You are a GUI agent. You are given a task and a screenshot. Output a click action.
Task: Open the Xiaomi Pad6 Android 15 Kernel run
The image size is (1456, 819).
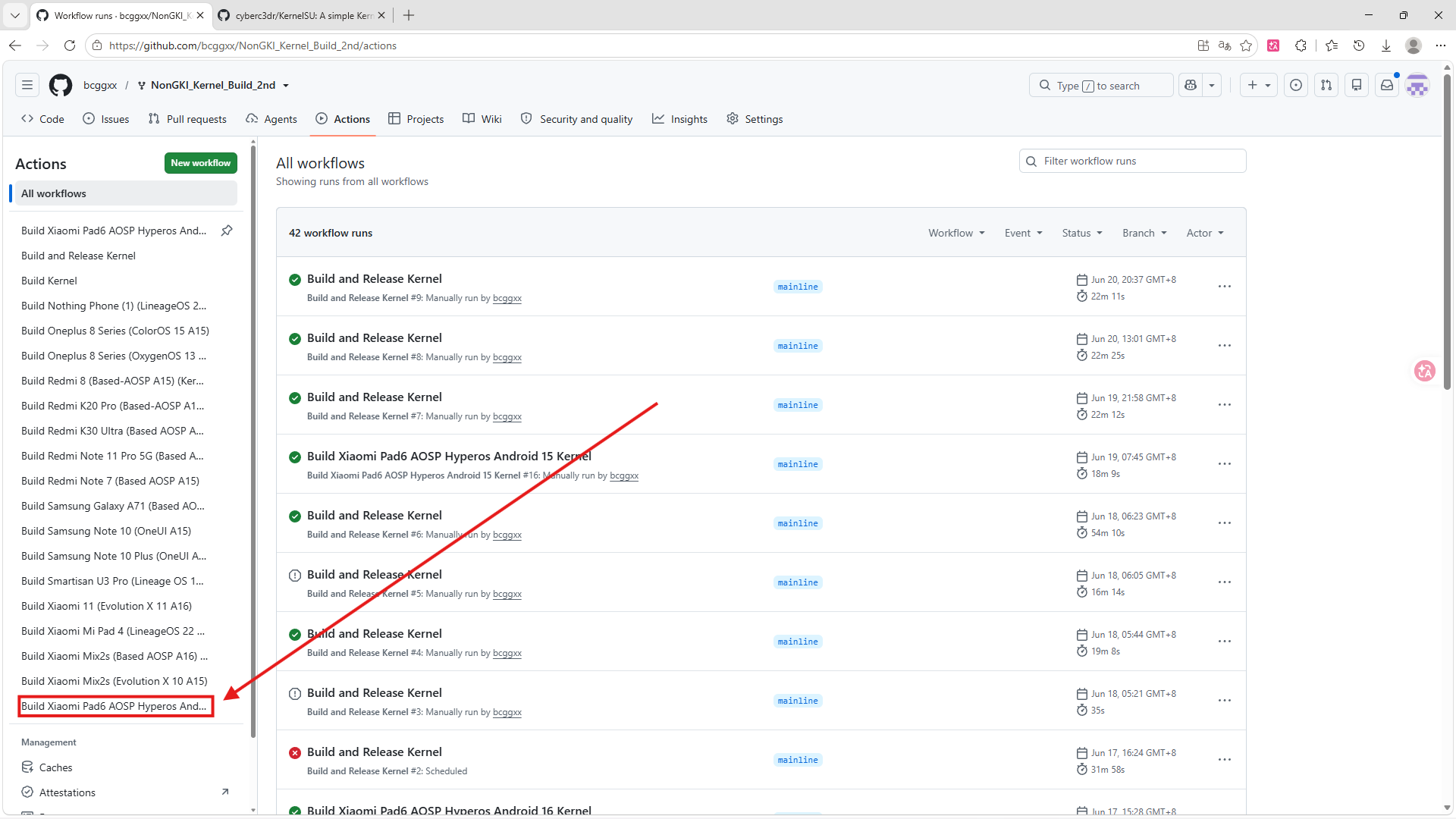coord(449,457)
